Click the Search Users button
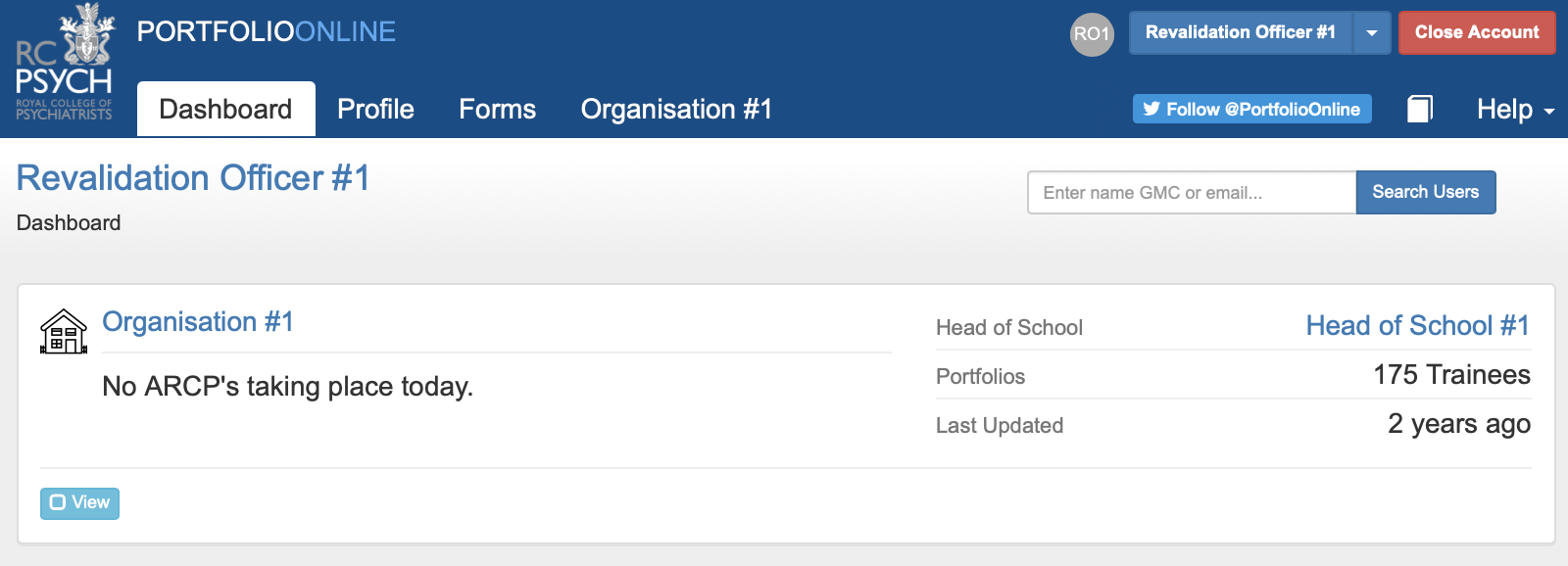This screenshot has height=566, width=1568. pyautogui.click(x=1426, y=192)
